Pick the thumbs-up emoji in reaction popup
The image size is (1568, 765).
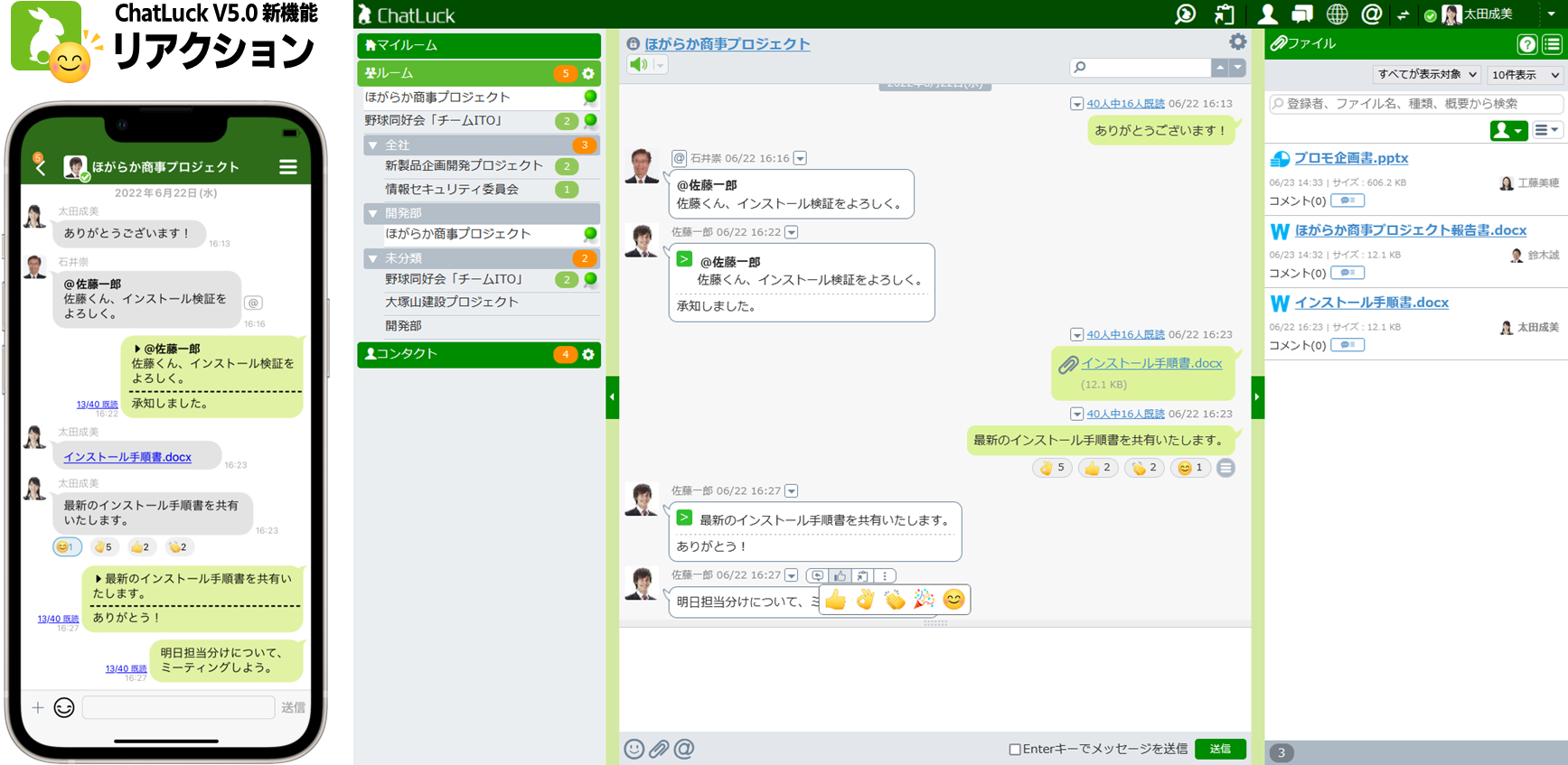coord(835,600)
